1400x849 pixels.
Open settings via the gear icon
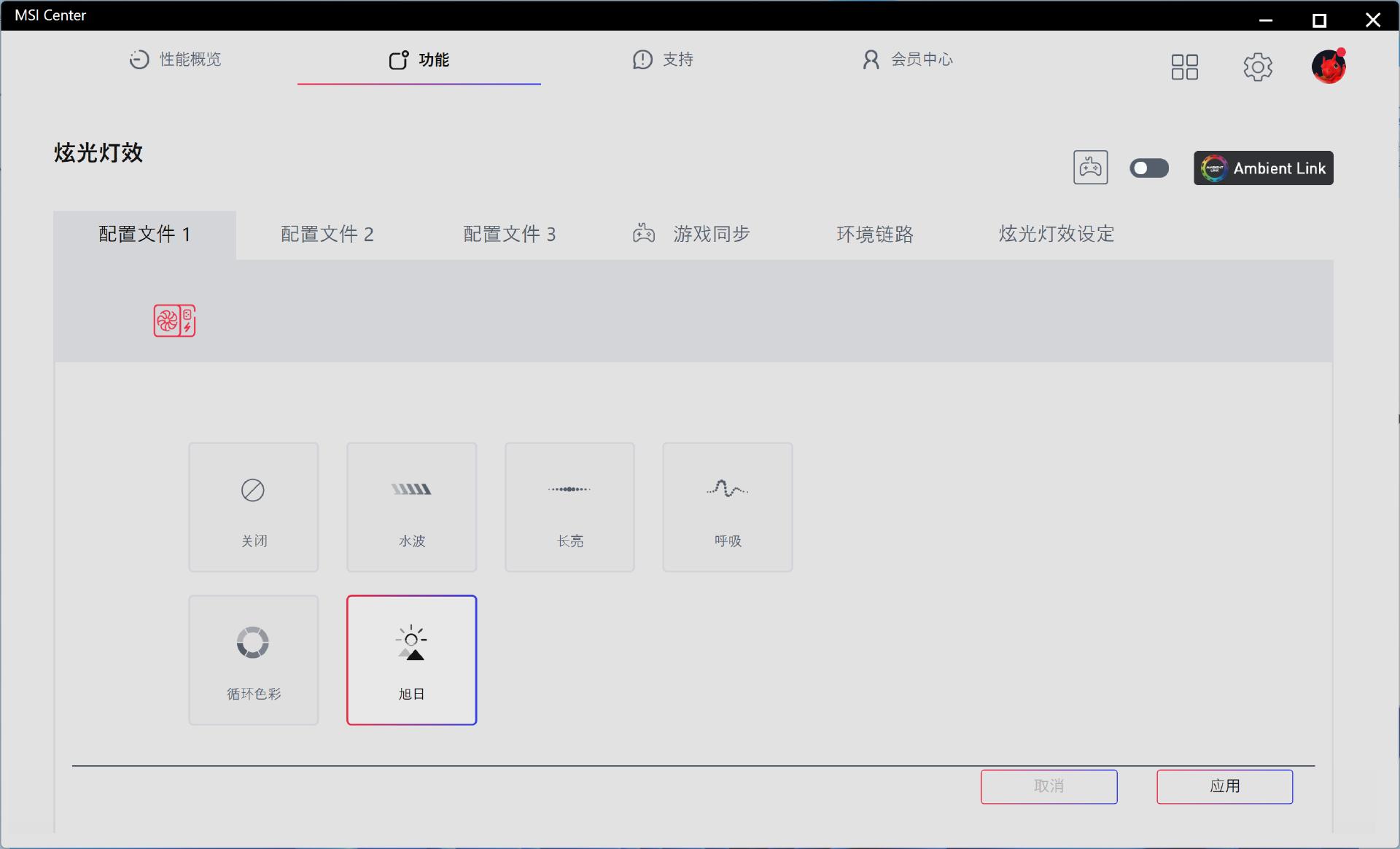point(1257,67)
